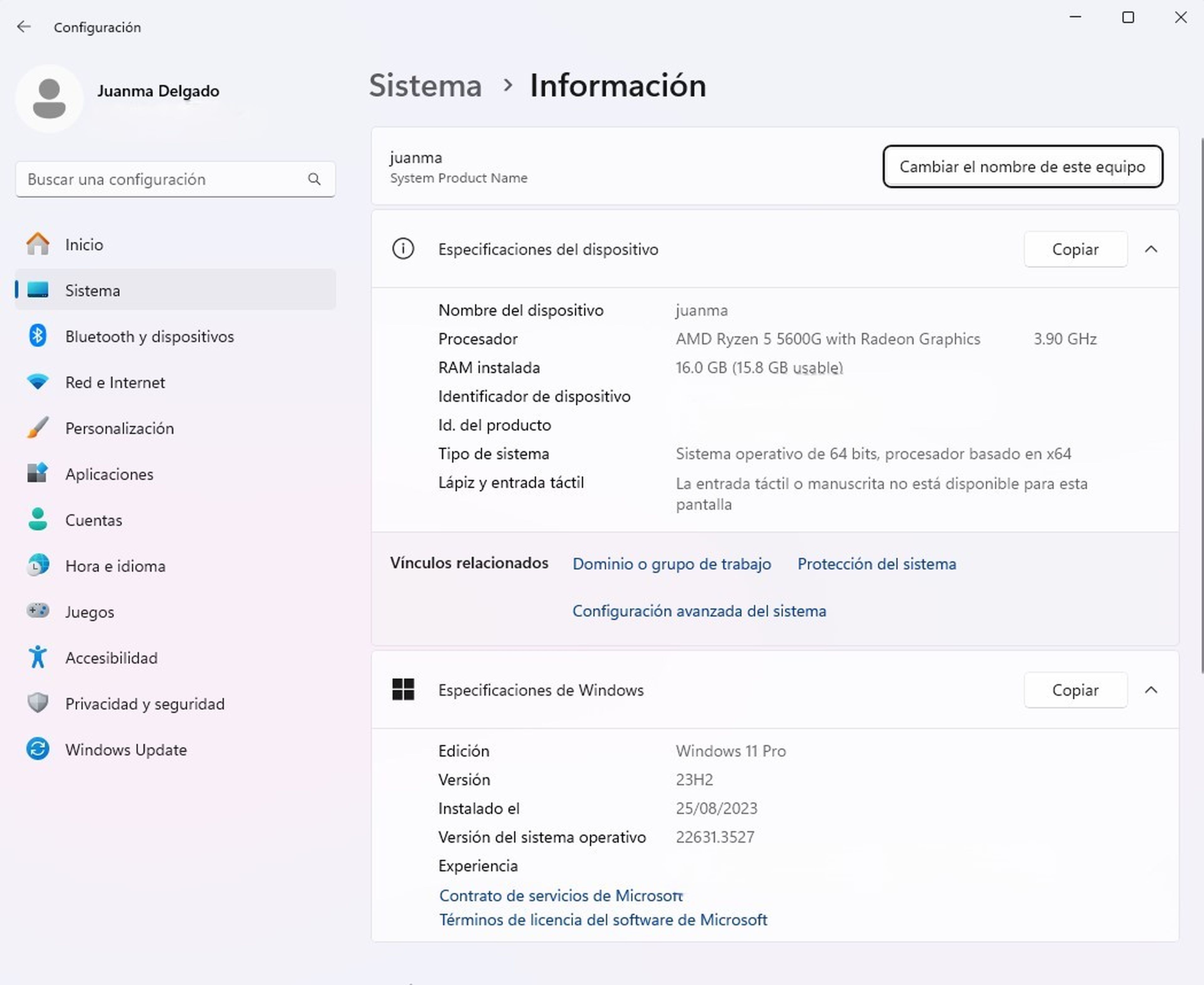Maximize the Configuración window
Image resolution: width=1204 pixels, height=985 pixels.
pos(1128,18)
